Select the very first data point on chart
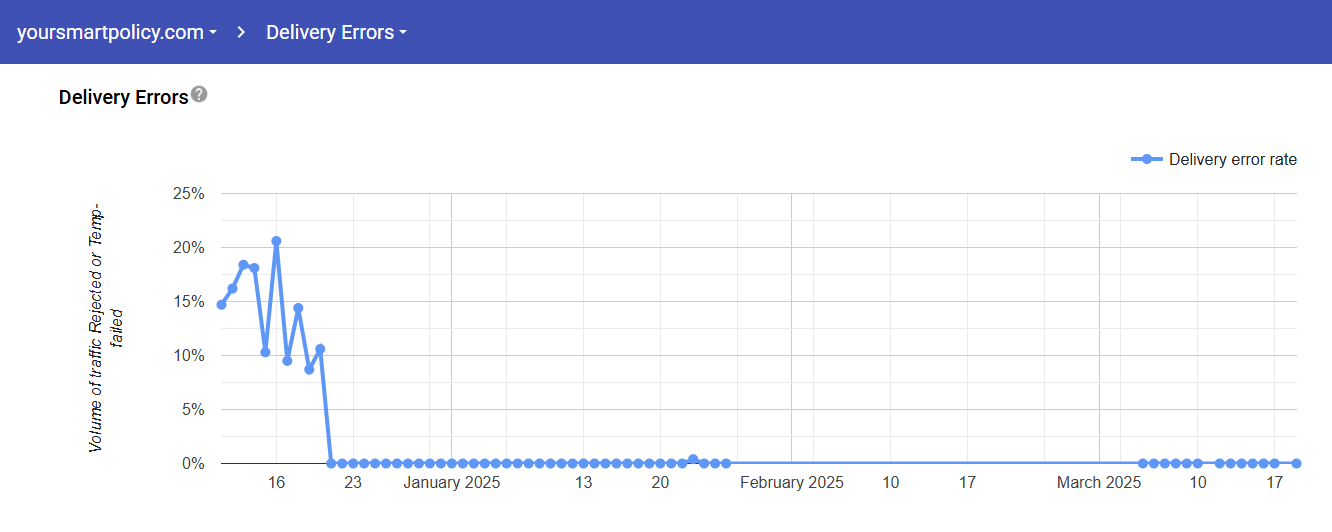 tap(222, 304)
